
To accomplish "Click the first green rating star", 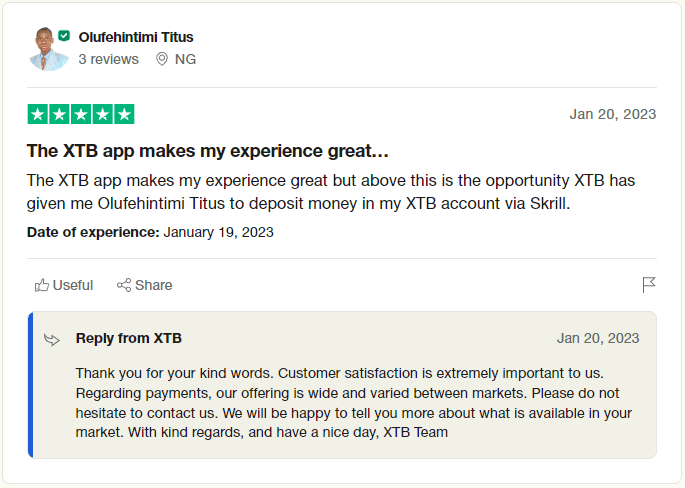I will tap(38, 114).
